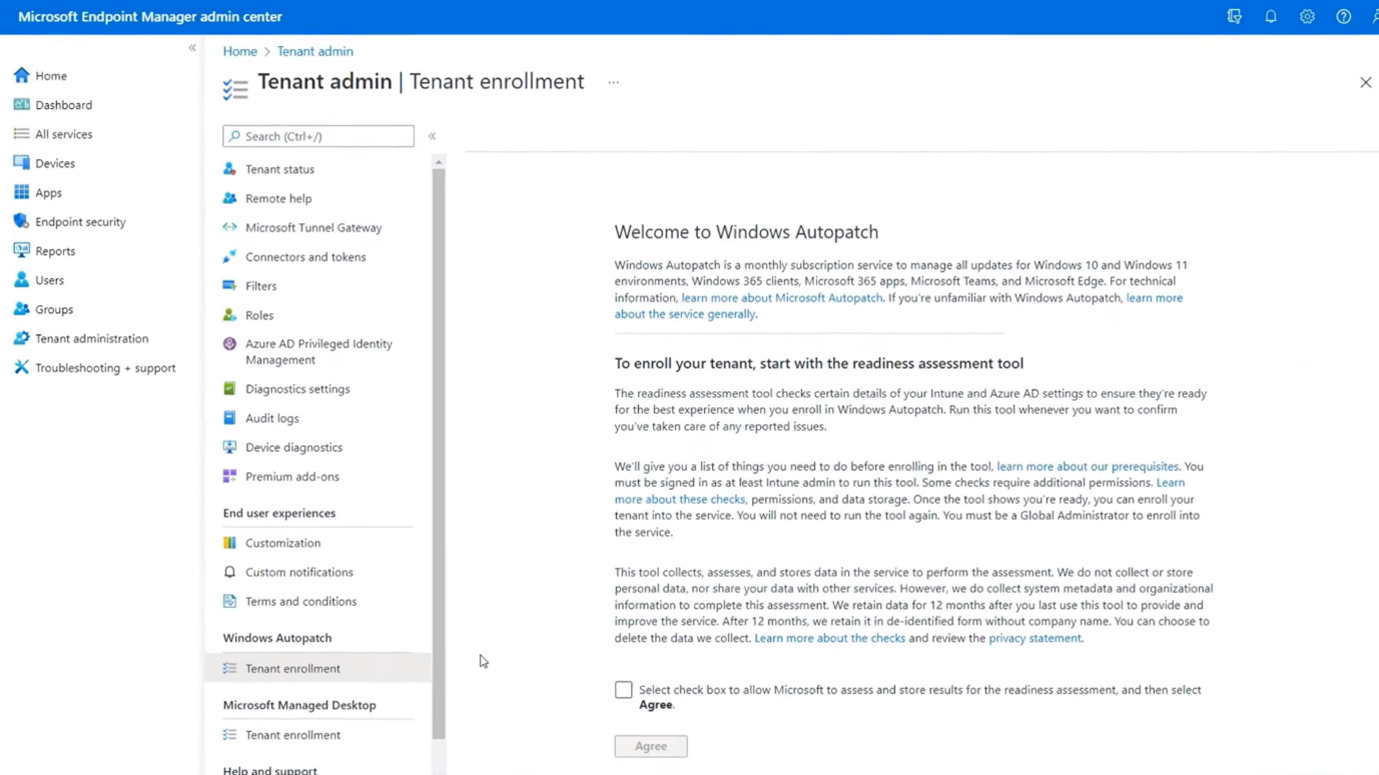Check the readiness assessment consent checkbox
This screenshot has height=775, width=1379.
click(623, 690)
